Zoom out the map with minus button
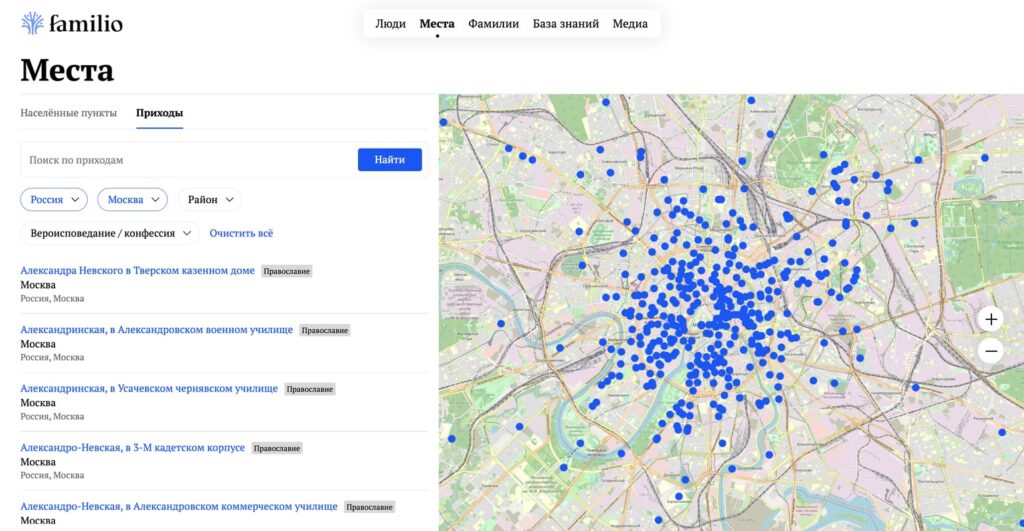The height and width of the screenshot is (531, 1024). 991,351
